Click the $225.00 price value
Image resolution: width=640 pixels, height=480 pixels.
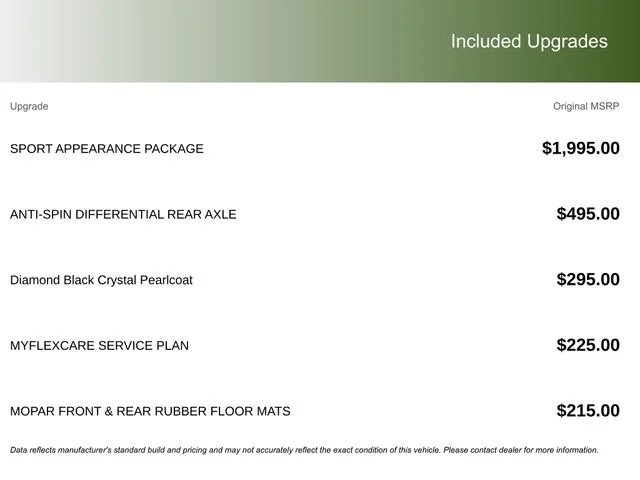click(x=588, y=345)
